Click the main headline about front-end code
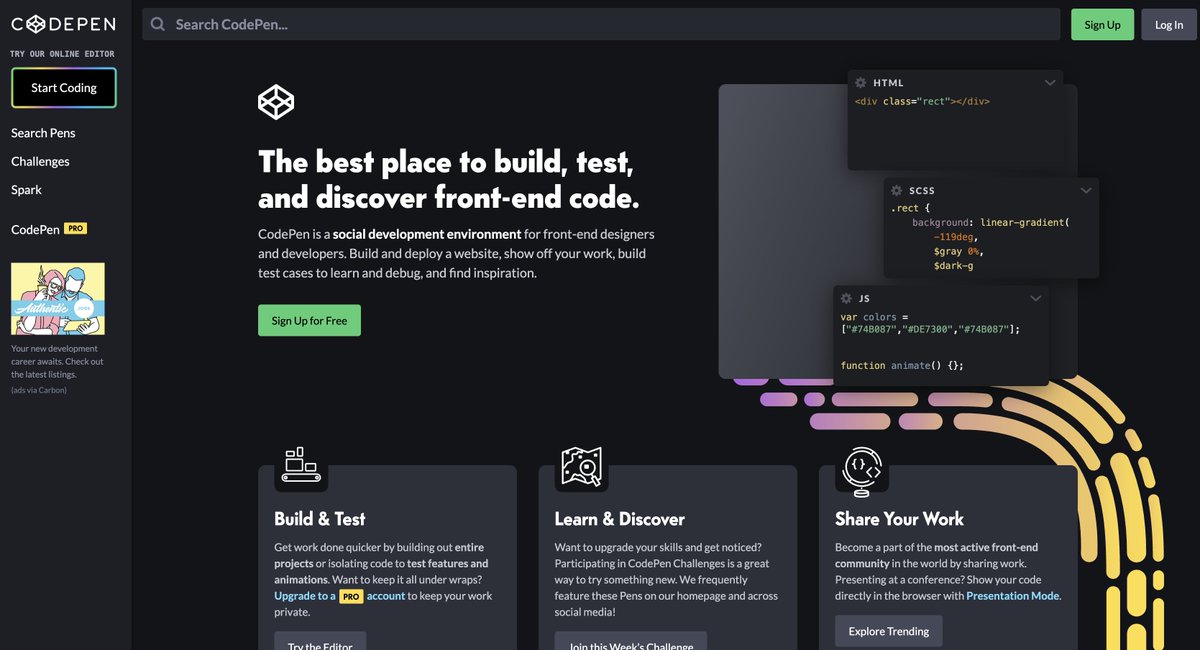The width and height of the screenshot is (1200, 650). (x=448, y=179)
